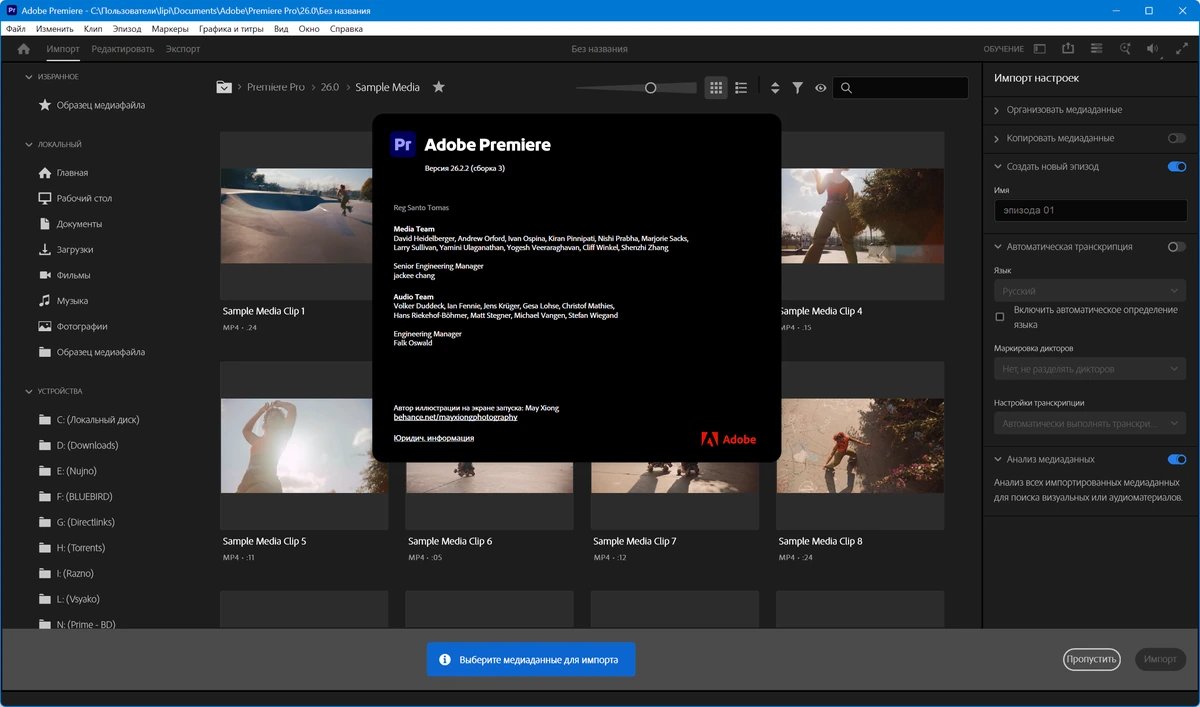Switch to grid thumbnail view

click(x=716, y=88)
